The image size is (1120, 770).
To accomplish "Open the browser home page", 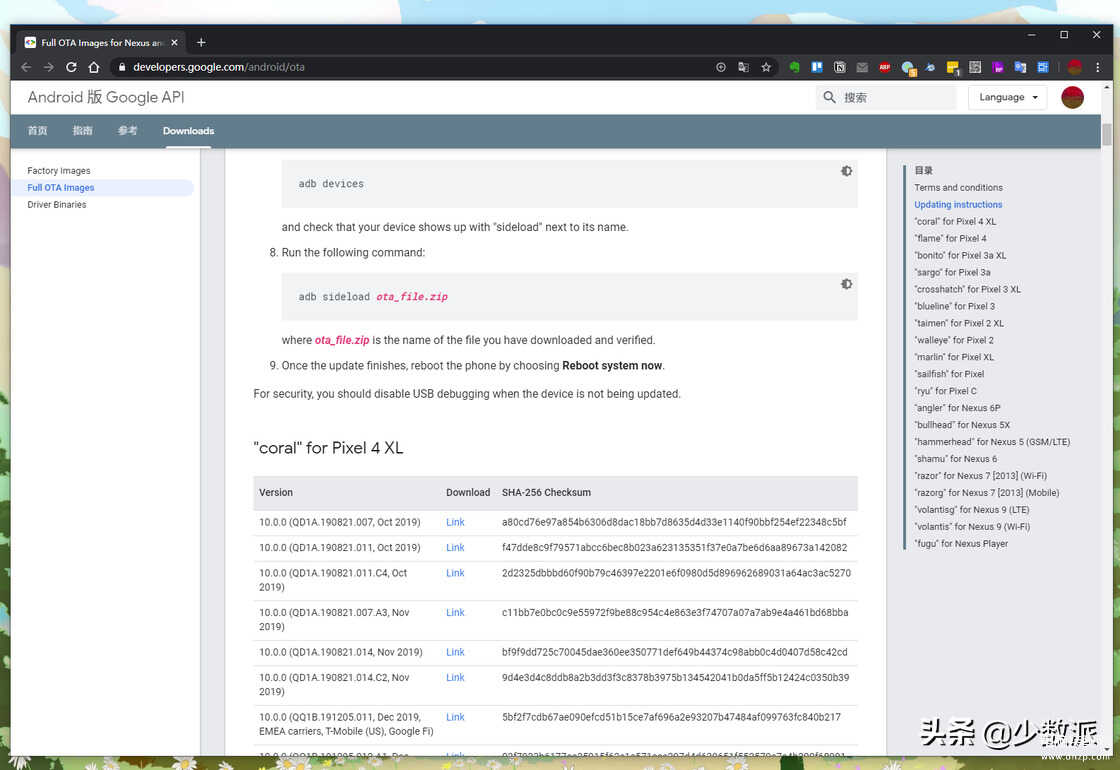I will click(94, 67).
